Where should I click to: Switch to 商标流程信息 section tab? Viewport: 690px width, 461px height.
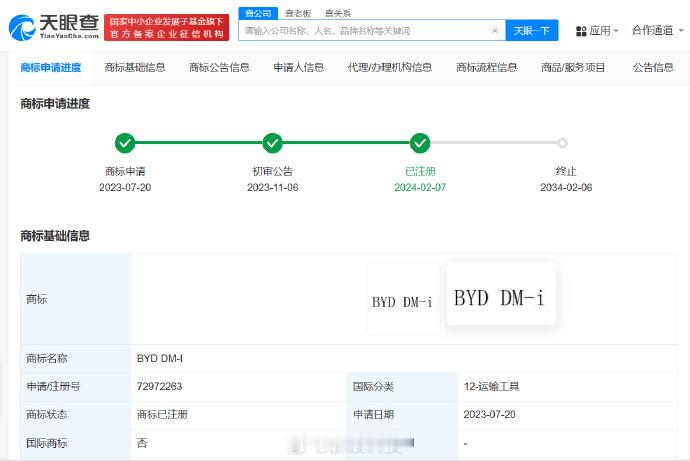486,67
